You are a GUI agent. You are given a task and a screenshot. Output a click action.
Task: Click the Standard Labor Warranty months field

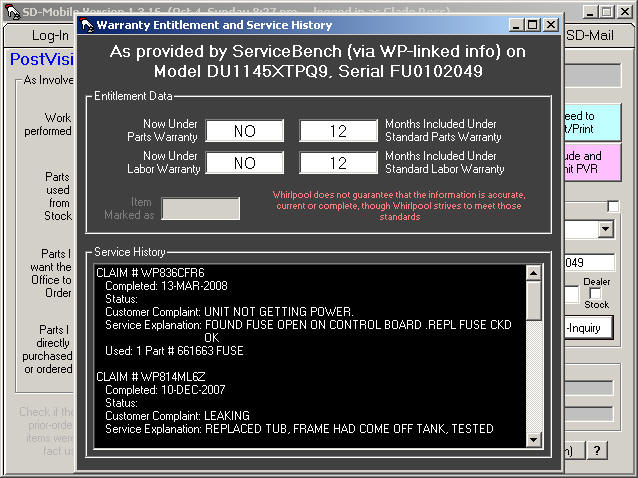[338, 162]
